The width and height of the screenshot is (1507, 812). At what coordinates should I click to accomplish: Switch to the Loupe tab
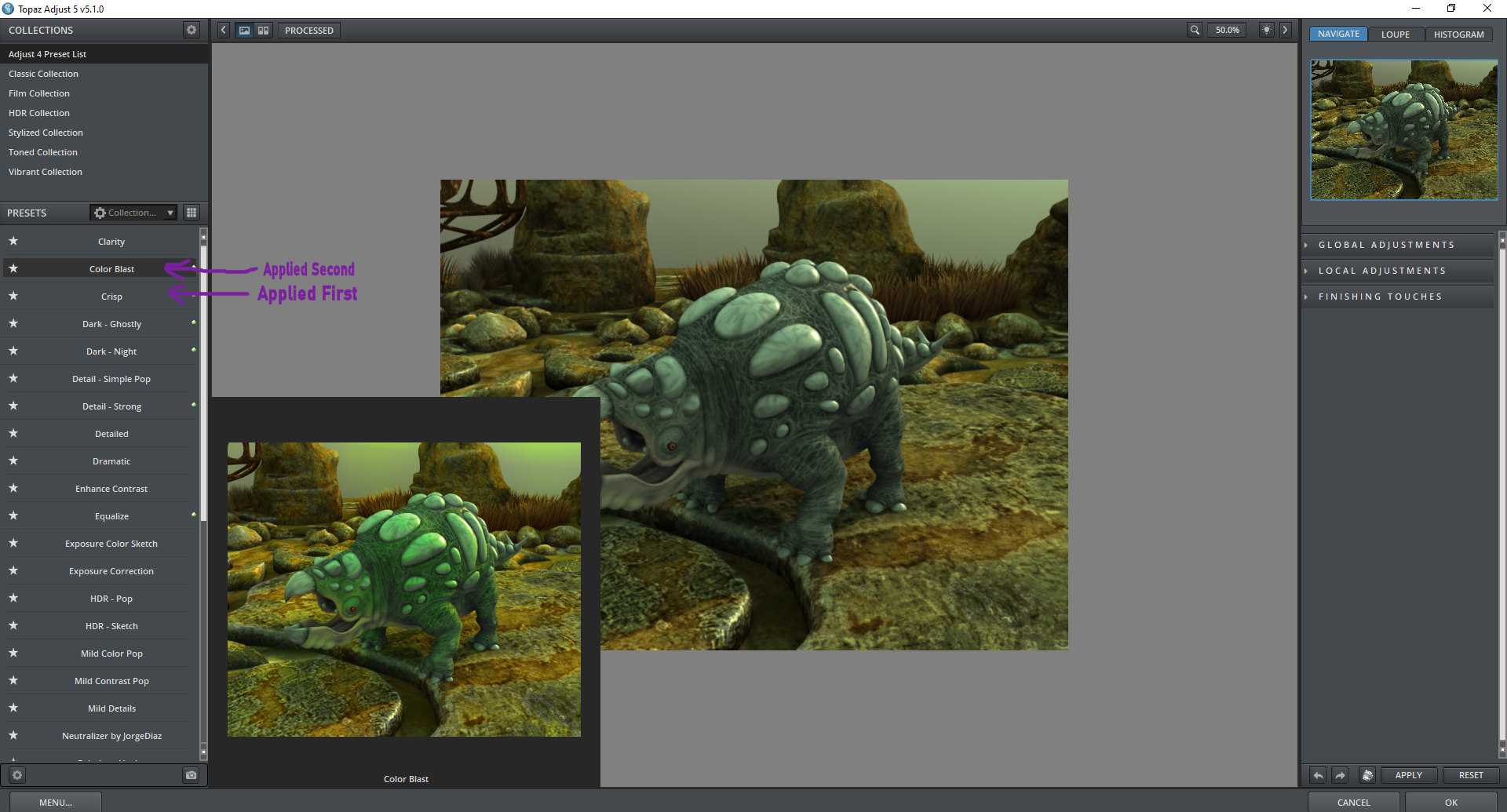(1396, 34)
